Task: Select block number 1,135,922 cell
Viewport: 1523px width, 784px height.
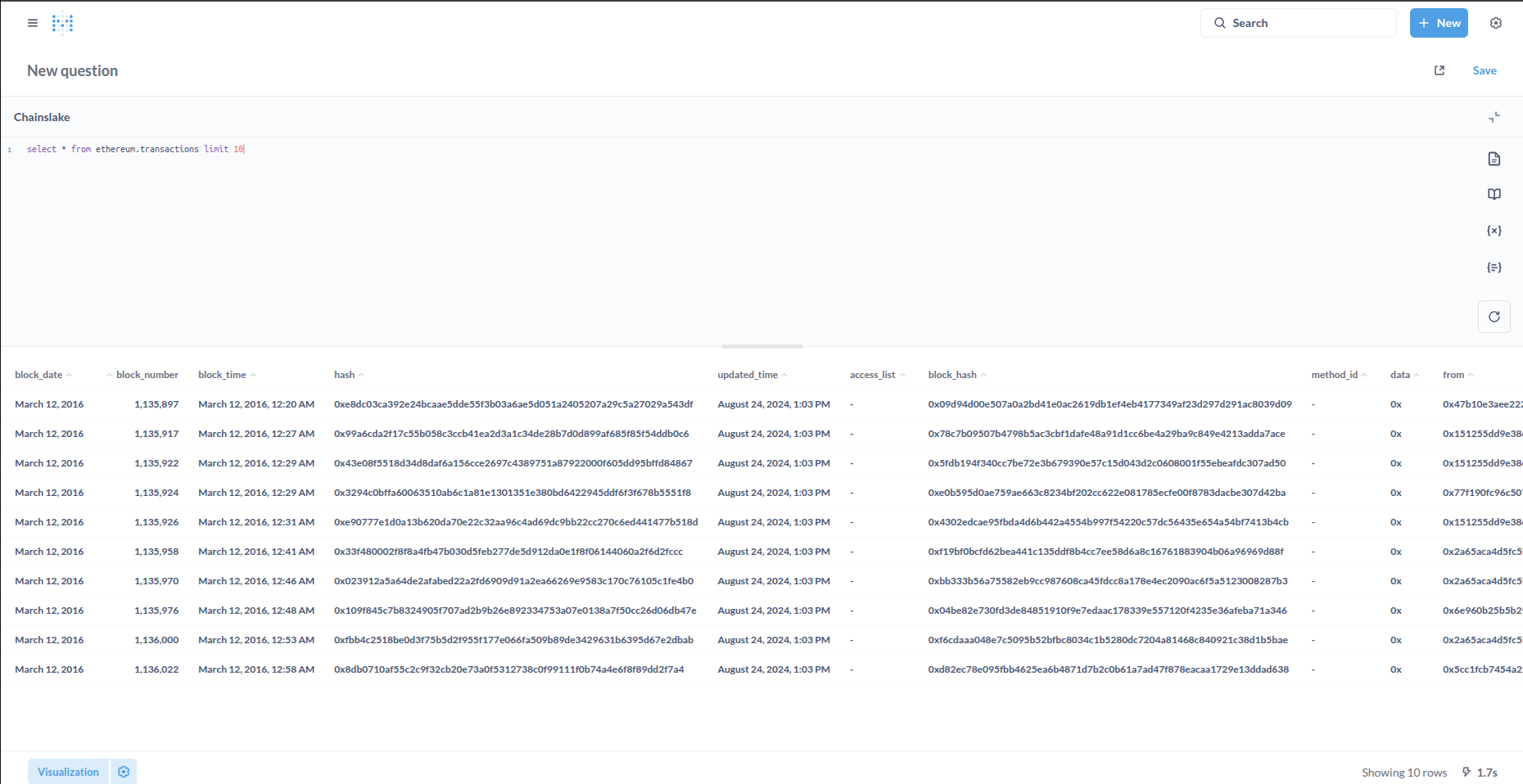Action: [x=156, y=463]
